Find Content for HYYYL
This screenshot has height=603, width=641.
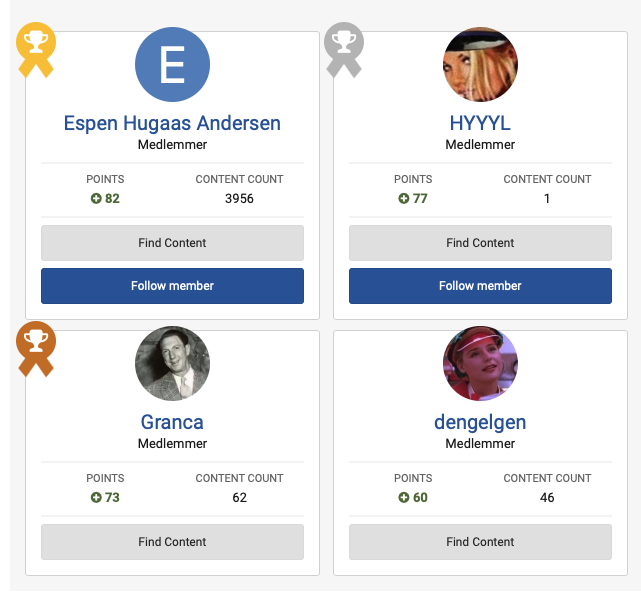point(480,243)
